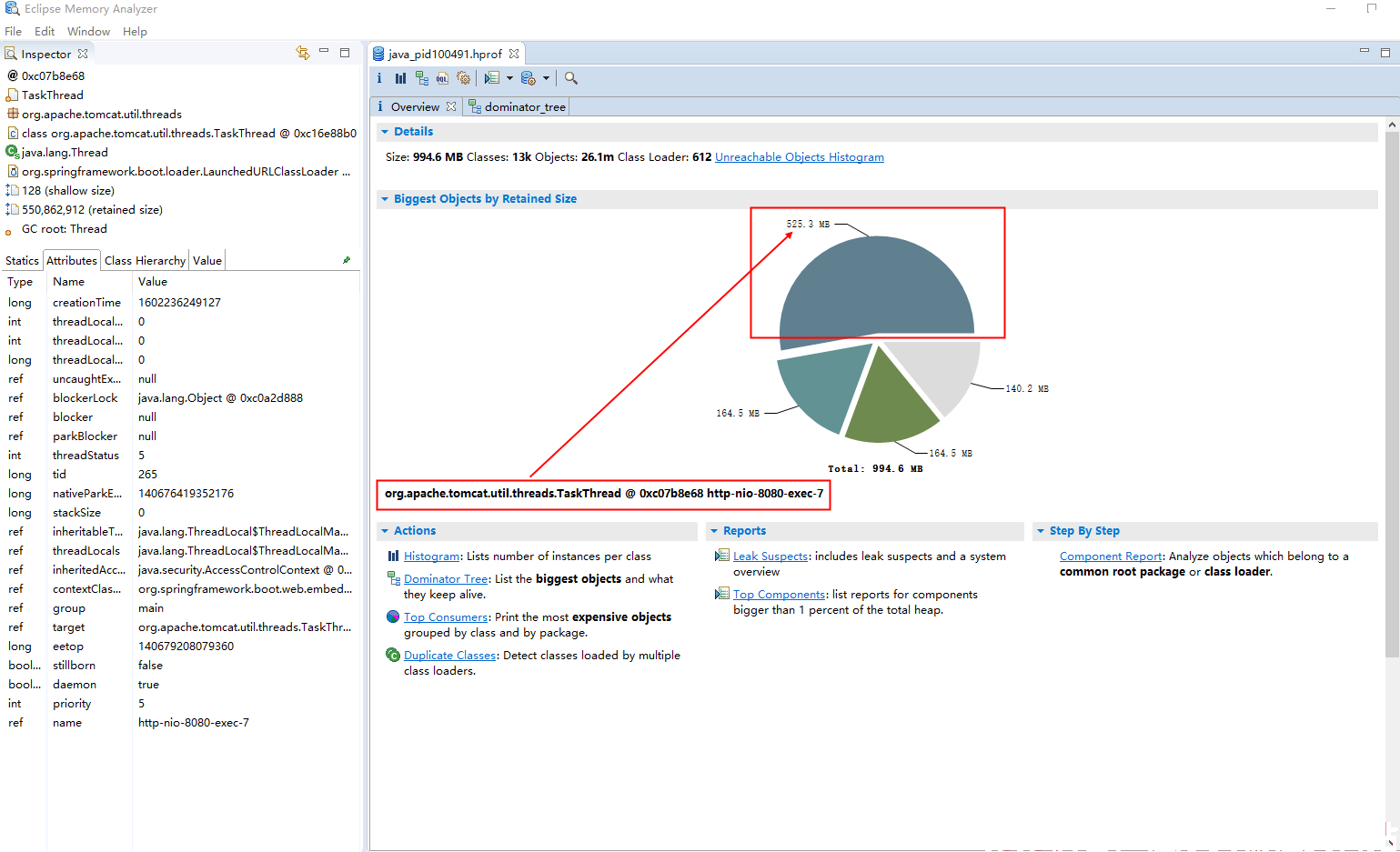
Task: Select the threadStatus attribute row
Action: pos(180,455)
